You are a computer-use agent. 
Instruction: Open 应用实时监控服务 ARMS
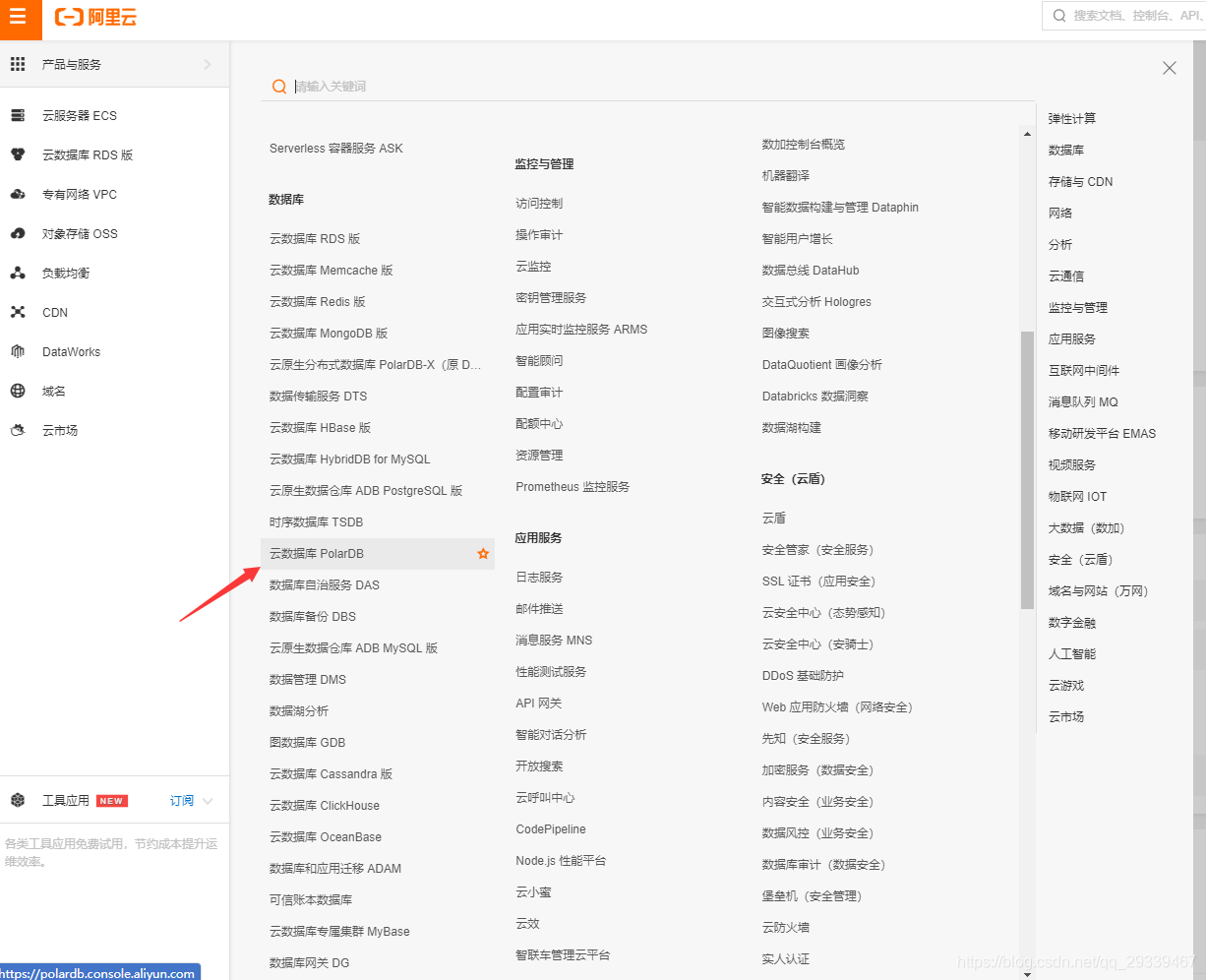[581, 330]
